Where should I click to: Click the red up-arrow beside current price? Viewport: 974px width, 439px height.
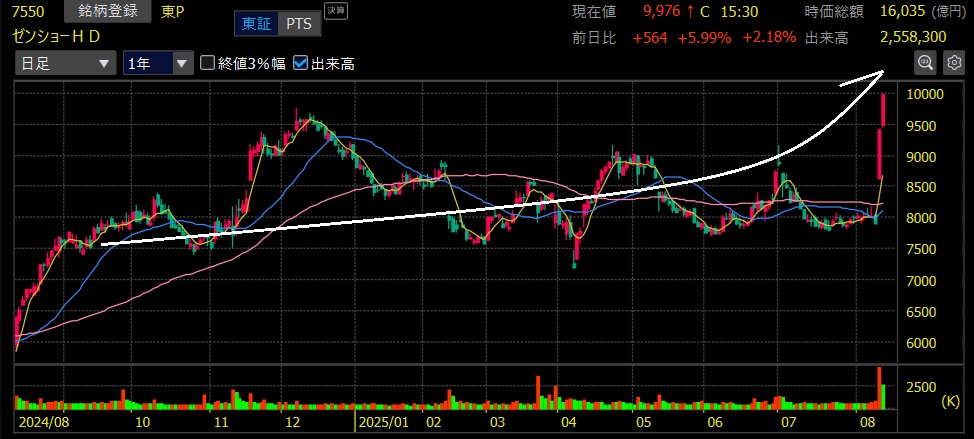tap(690, 13)
